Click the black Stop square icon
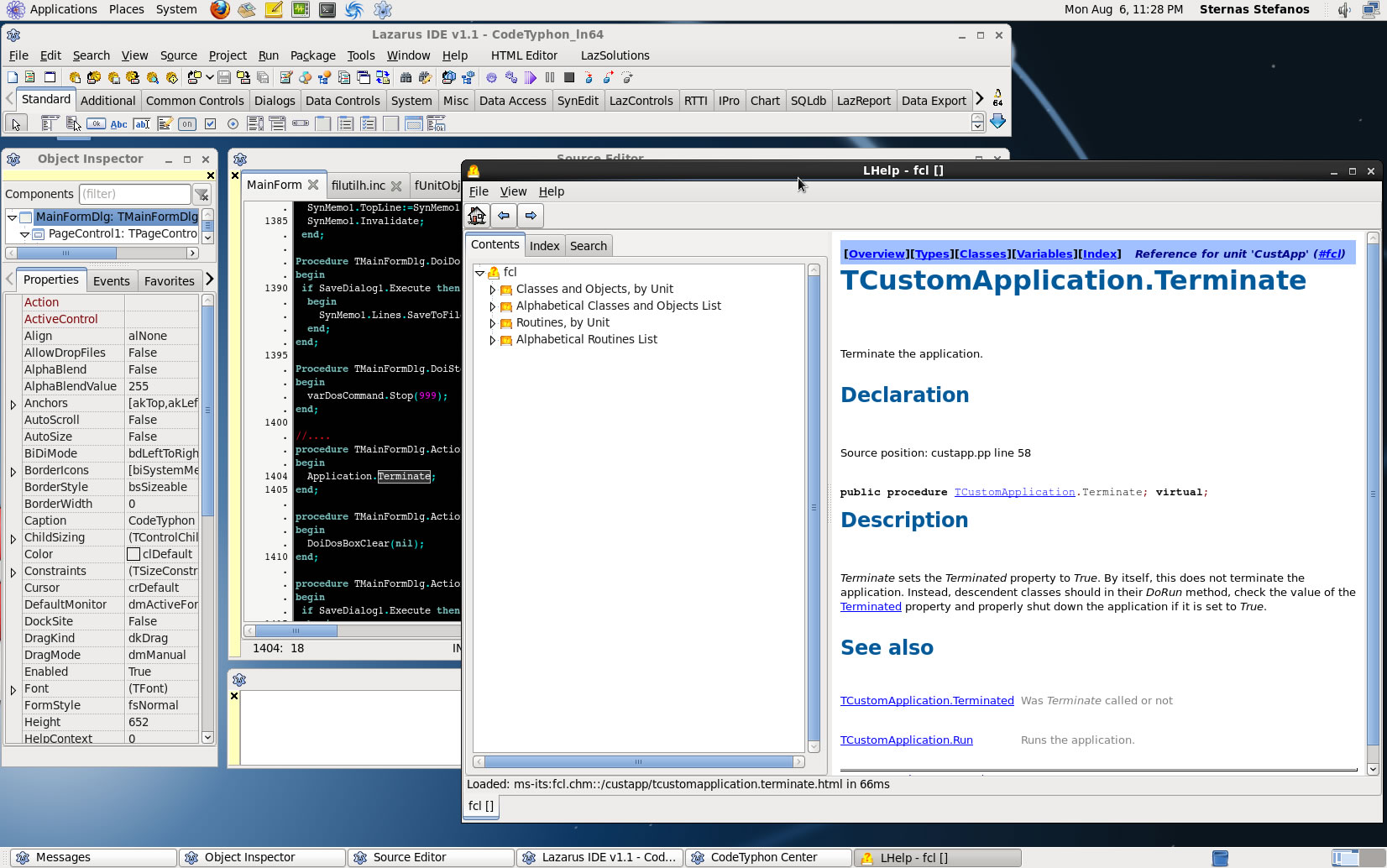The width and height of the screenshot is (1387, 868). click(569, 77)
